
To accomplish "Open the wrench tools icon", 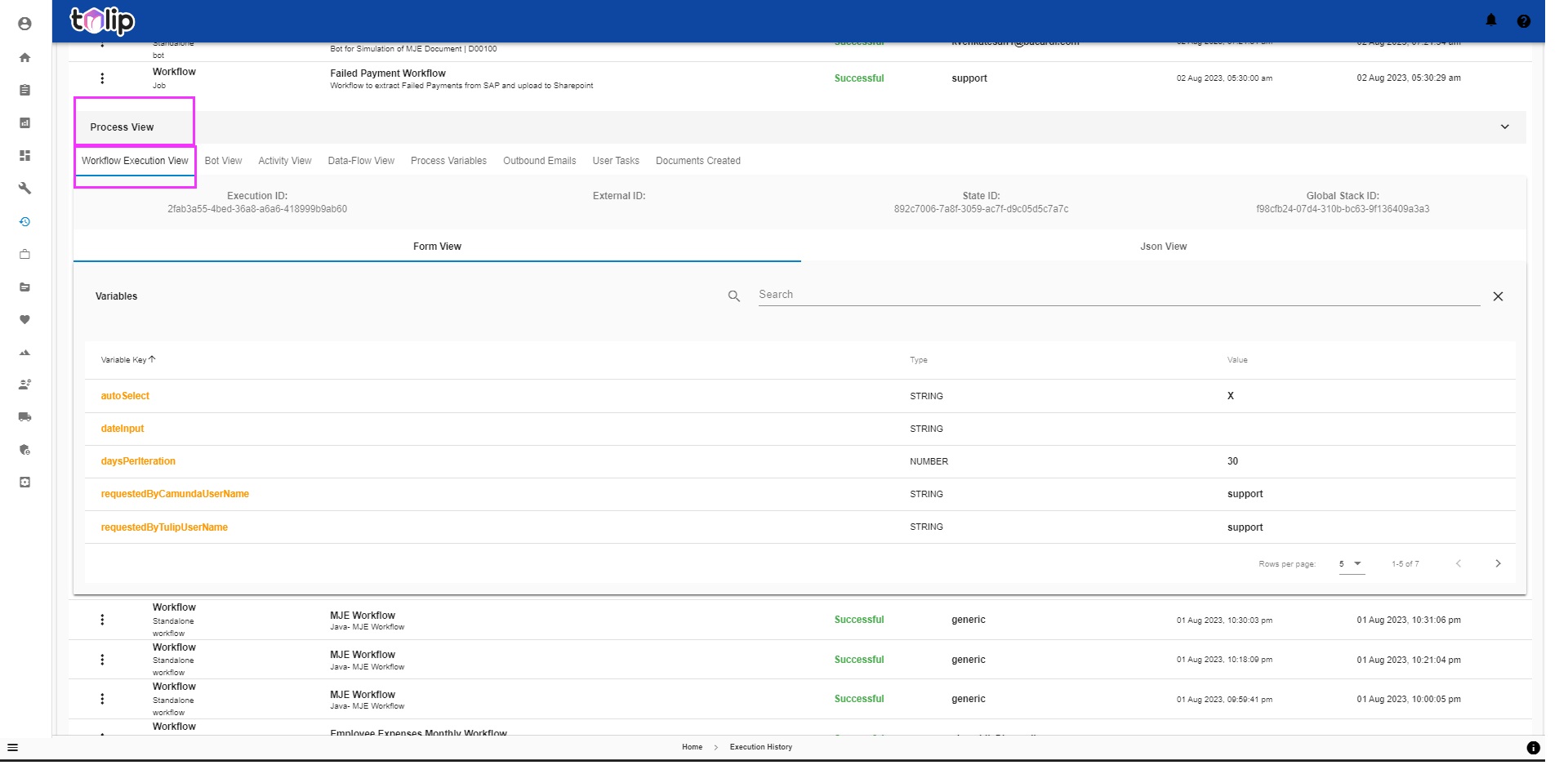I will pyautogui.click(x=24, y=188).
